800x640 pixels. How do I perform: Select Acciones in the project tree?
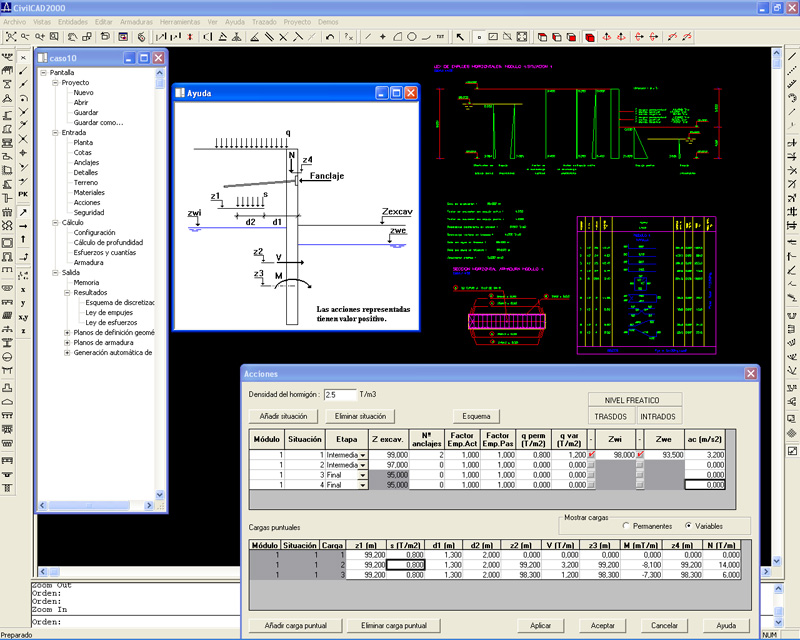(x=87, y=202)
